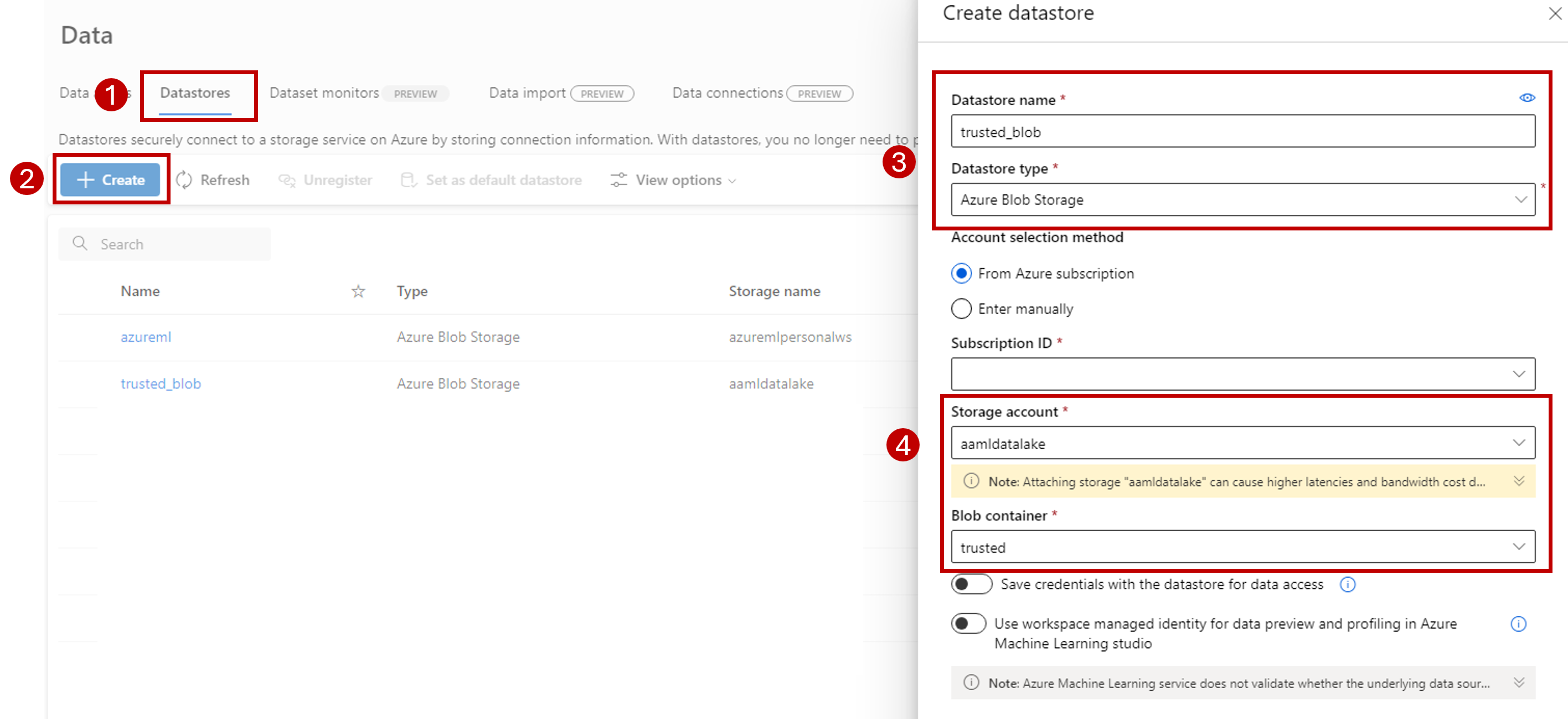Switch to Datastores tab

196,93
